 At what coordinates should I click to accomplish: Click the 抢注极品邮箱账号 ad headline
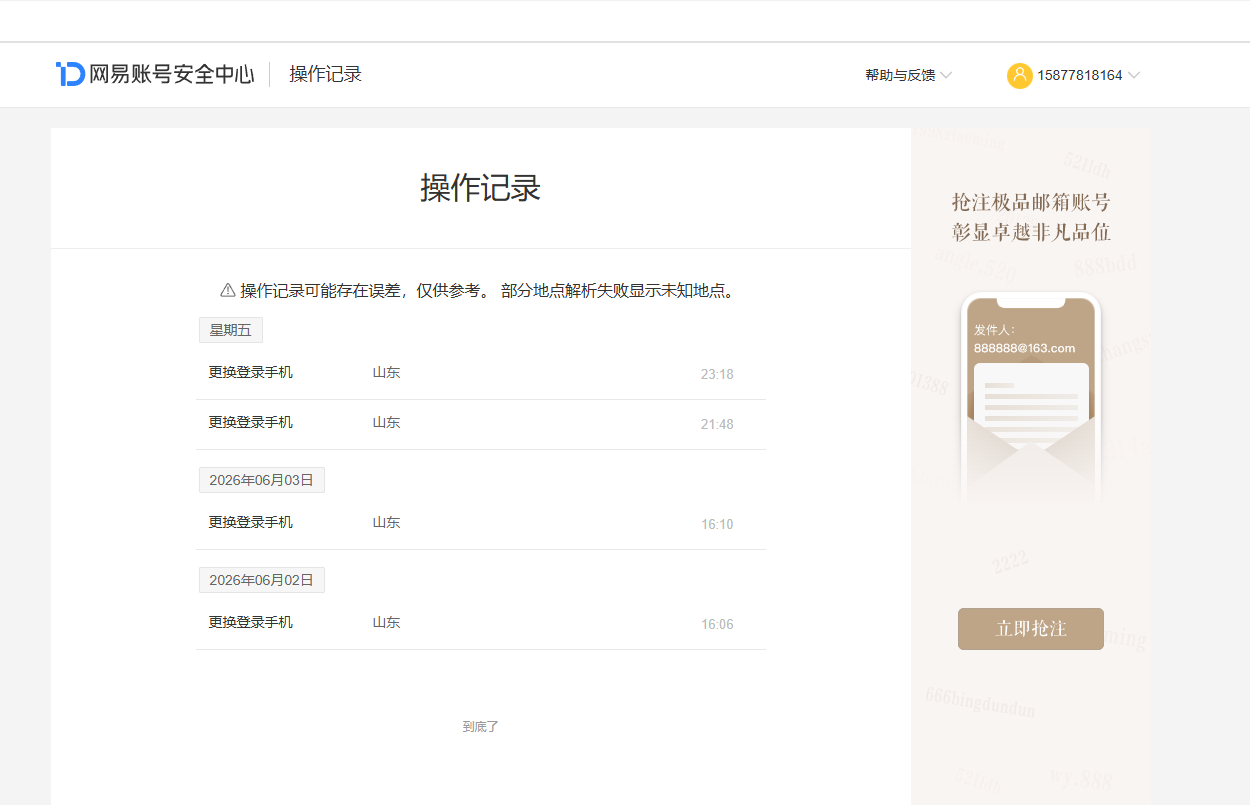pos(1031,203)
